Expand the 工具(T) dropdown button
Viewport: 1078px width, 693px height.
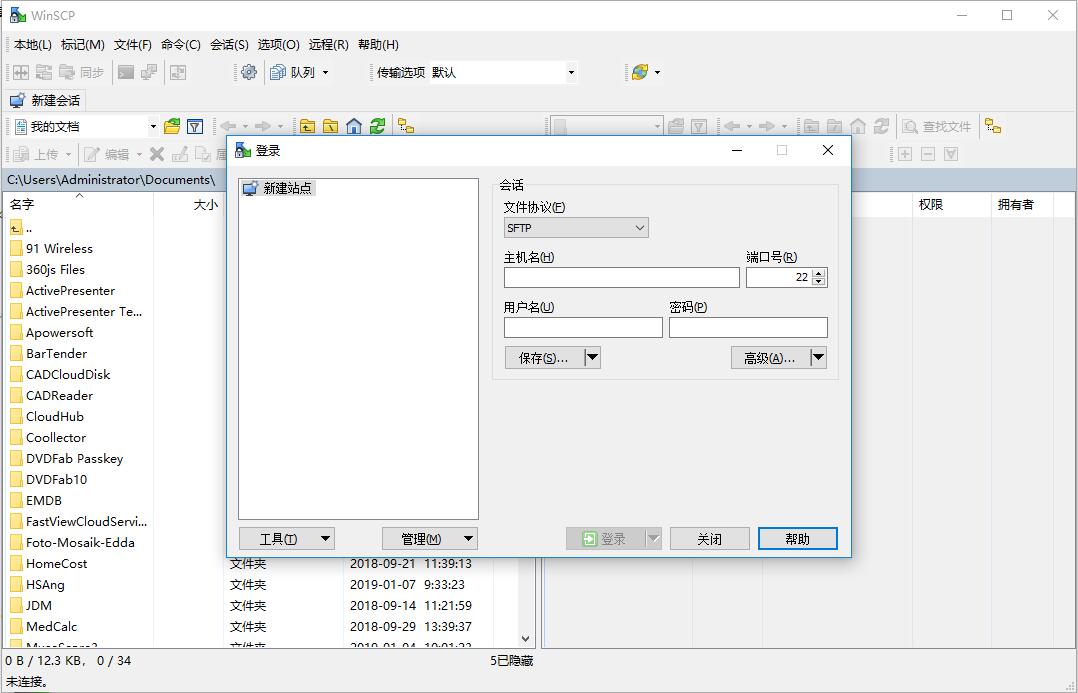coord(287,539)
